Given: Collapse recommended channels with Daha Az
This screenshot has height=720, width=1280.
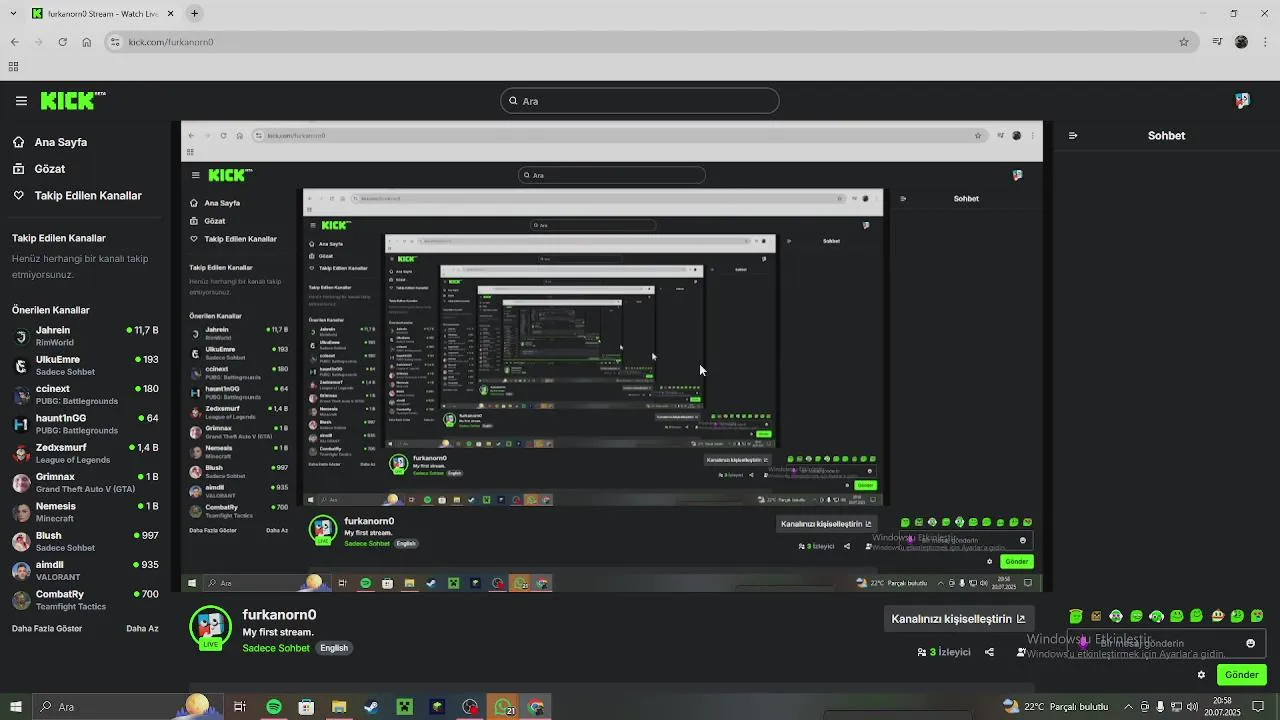Looking at the screenshot, I should point(142,629).
